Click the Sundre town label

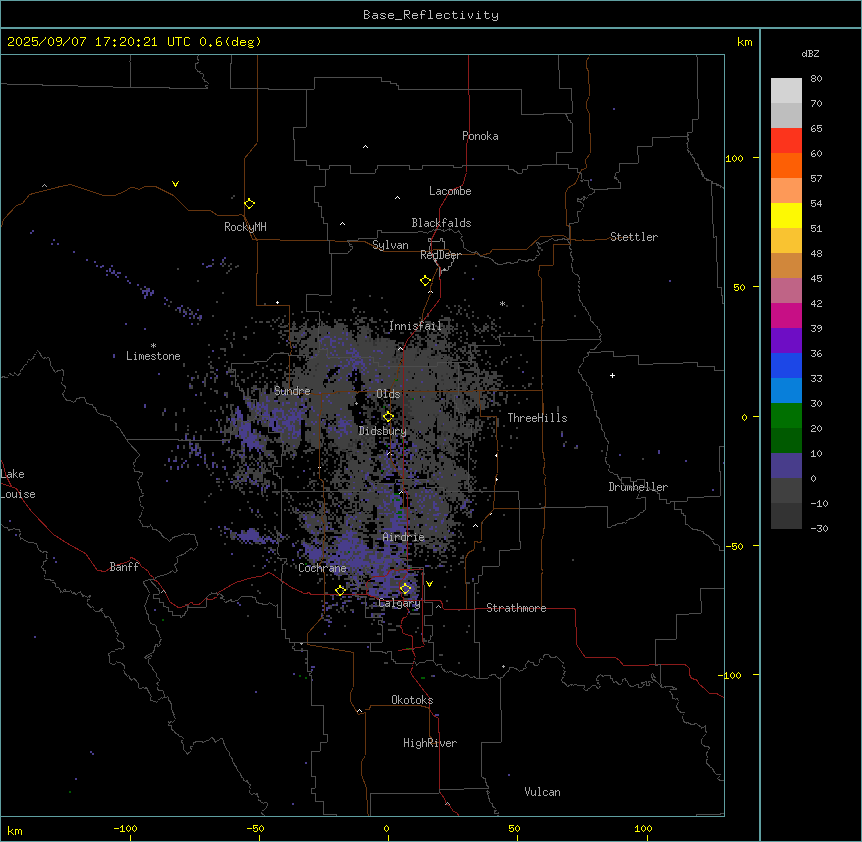(x=292, y=391)
